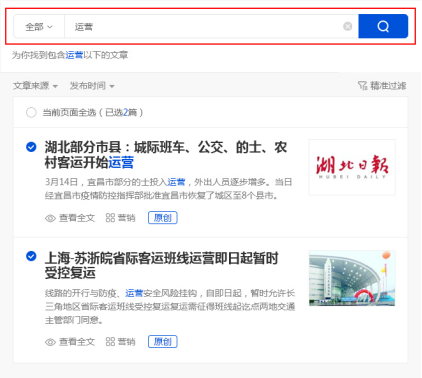Click the 原创 tag on the second article
Image resolution: width=422 pixels, height=378 pixels.
163,341
